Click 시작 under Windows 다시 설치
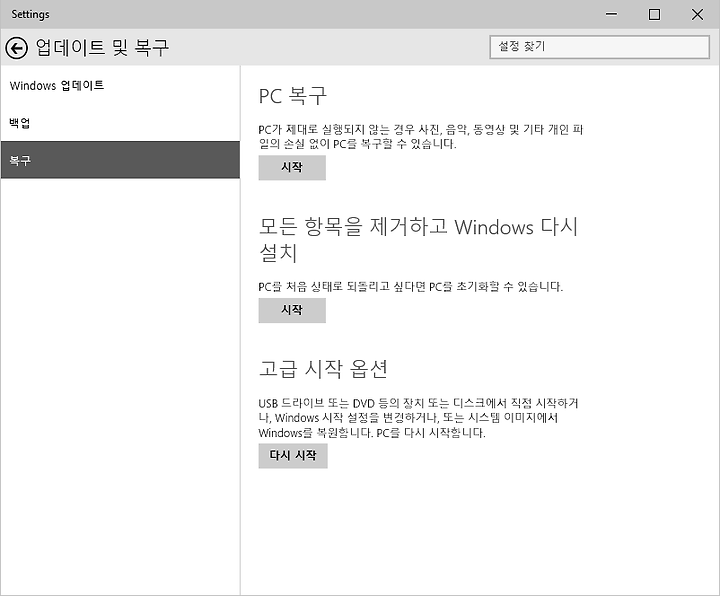Image resolution: width=720 pixels, height=596 pixels. 292,310
